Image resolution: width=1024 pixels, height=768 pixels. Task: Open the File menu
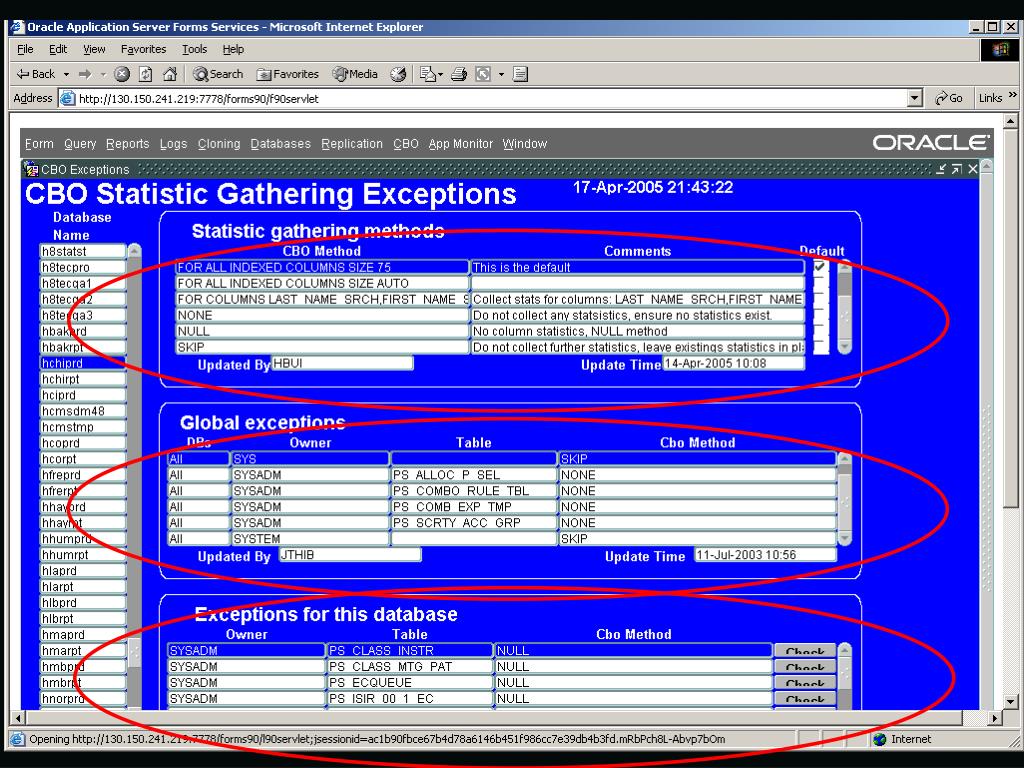tap(25, 49)
